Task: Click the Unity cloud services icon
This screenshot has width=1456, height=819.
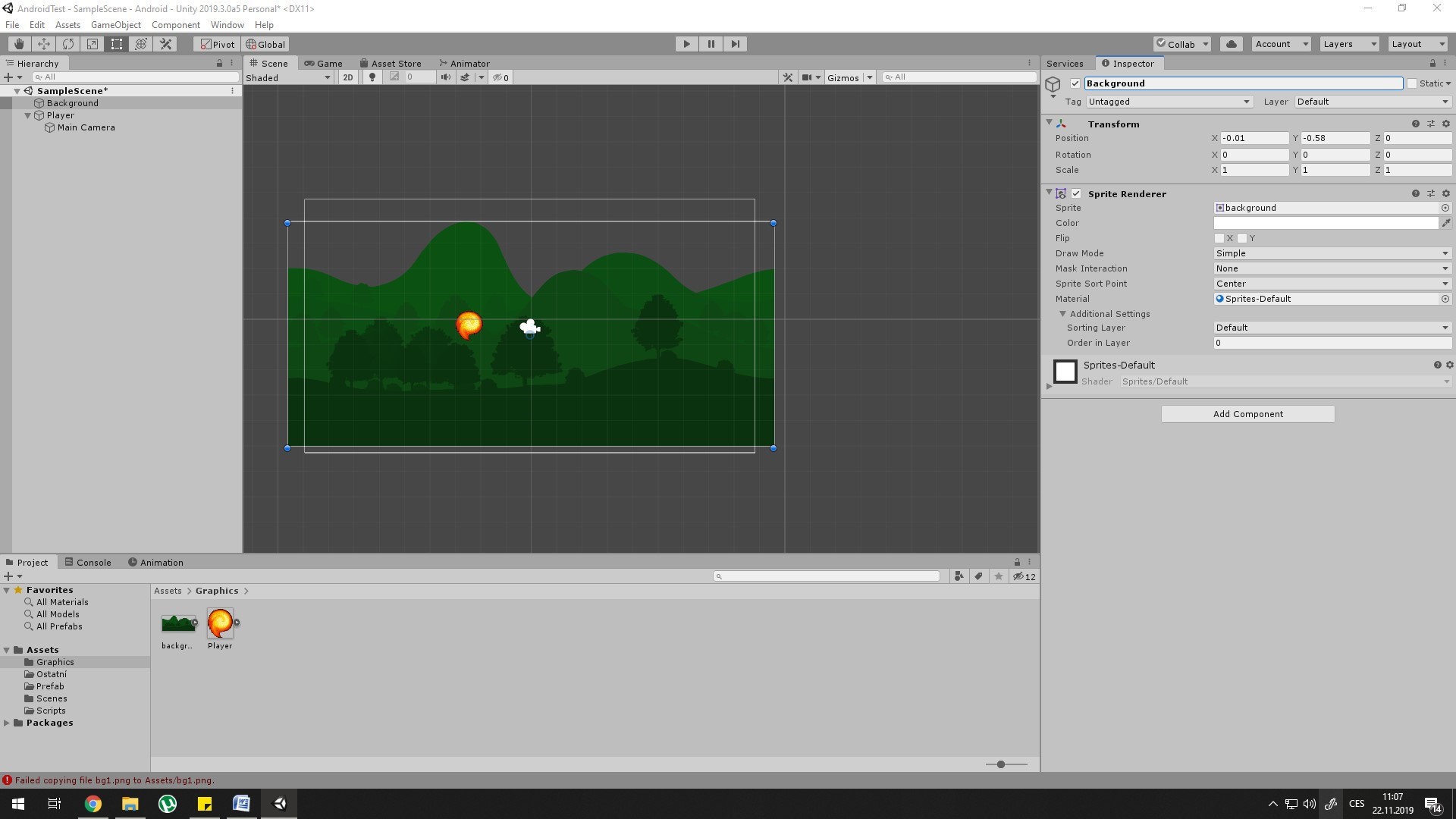Action: pyautogui.click(x=1230, y=44)
